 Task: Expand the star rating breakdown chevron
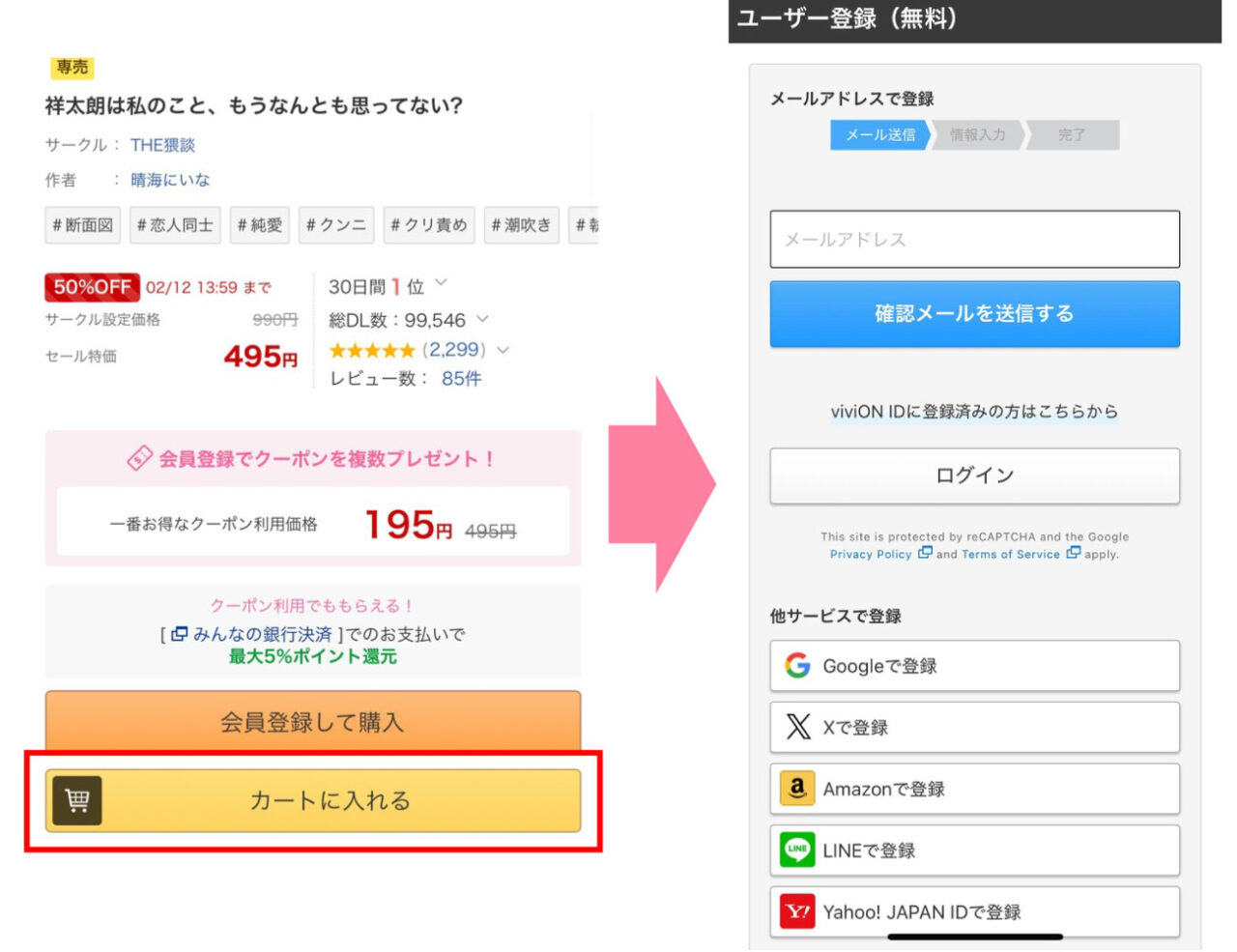(503, 351)
